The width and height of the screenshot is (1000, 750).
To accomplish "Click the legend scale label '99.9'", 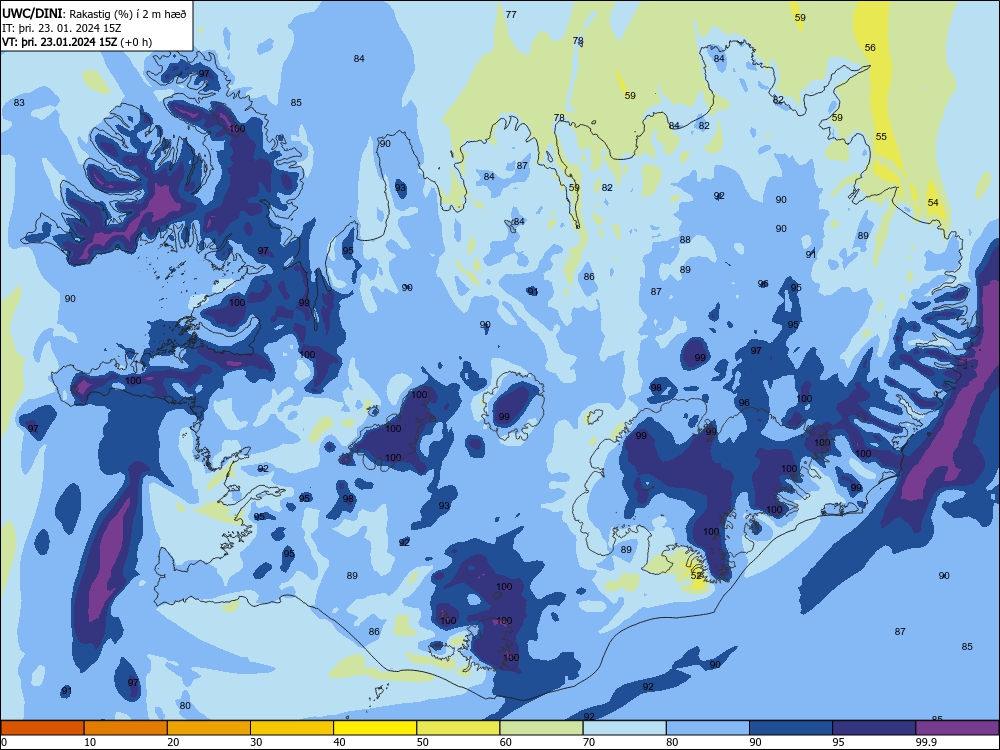I will (926, 742).
